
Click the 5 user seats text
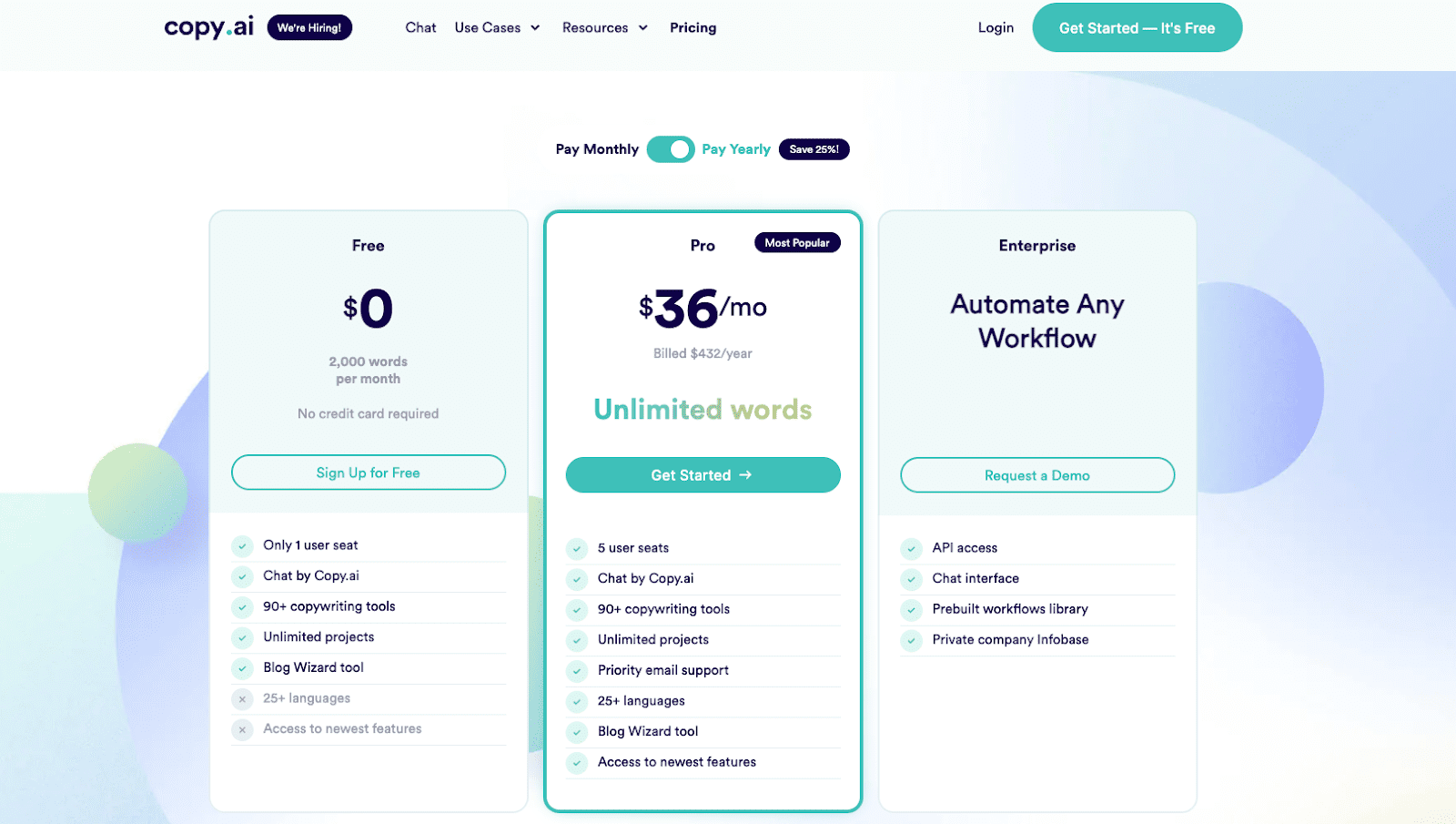point(633,547)
